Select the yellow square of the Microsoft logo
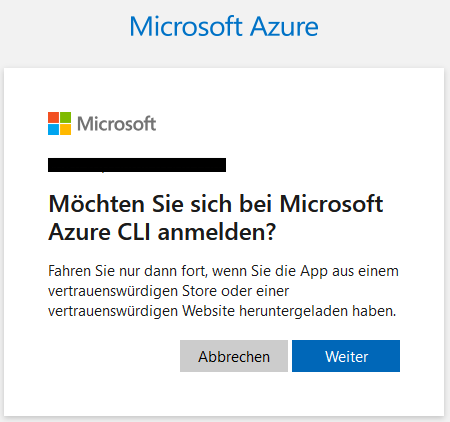Screen dimensions: 450x422 click(65, 129)
